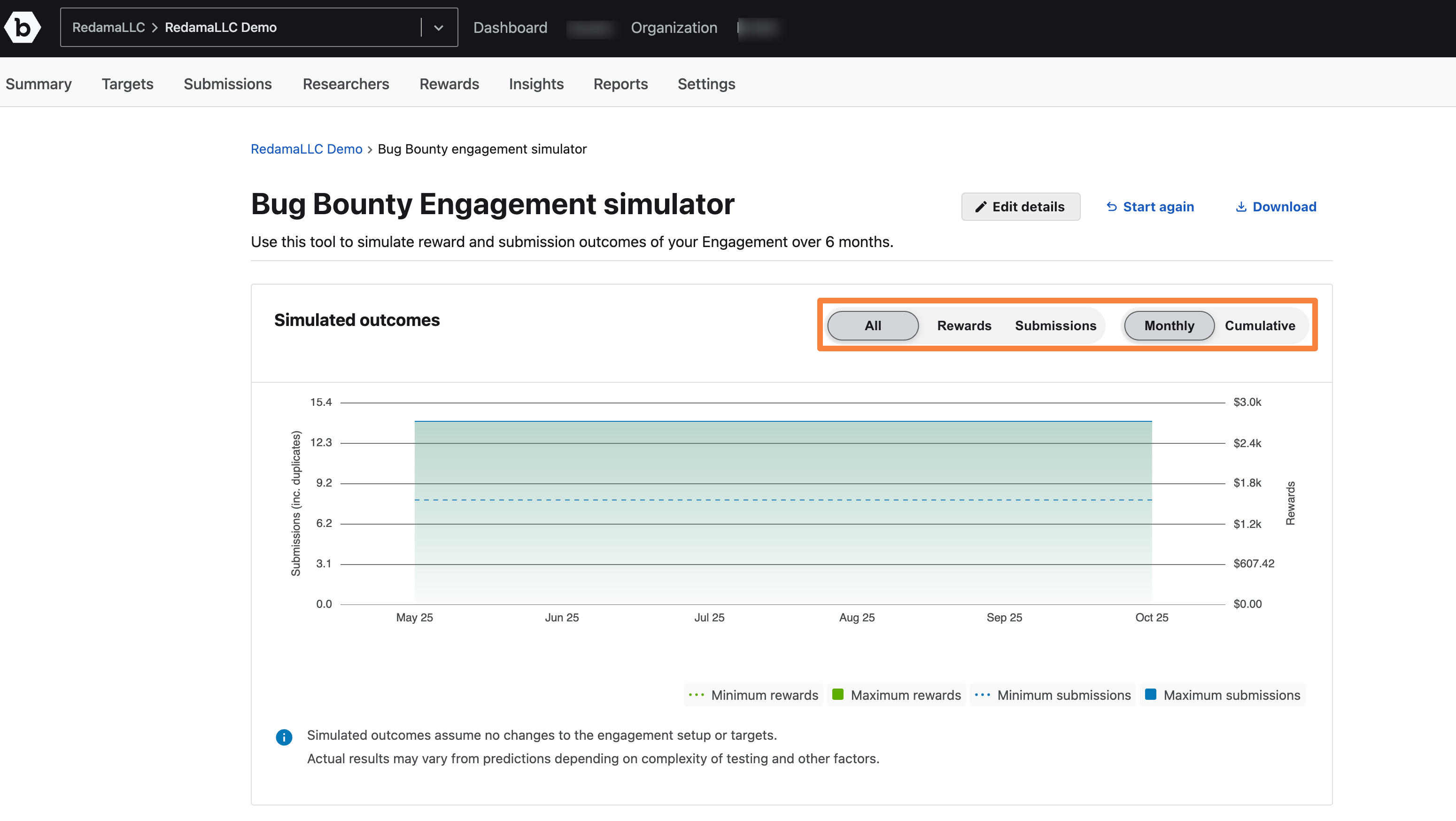
Task: Switch to the Settings tab
Action: [706, 84]
